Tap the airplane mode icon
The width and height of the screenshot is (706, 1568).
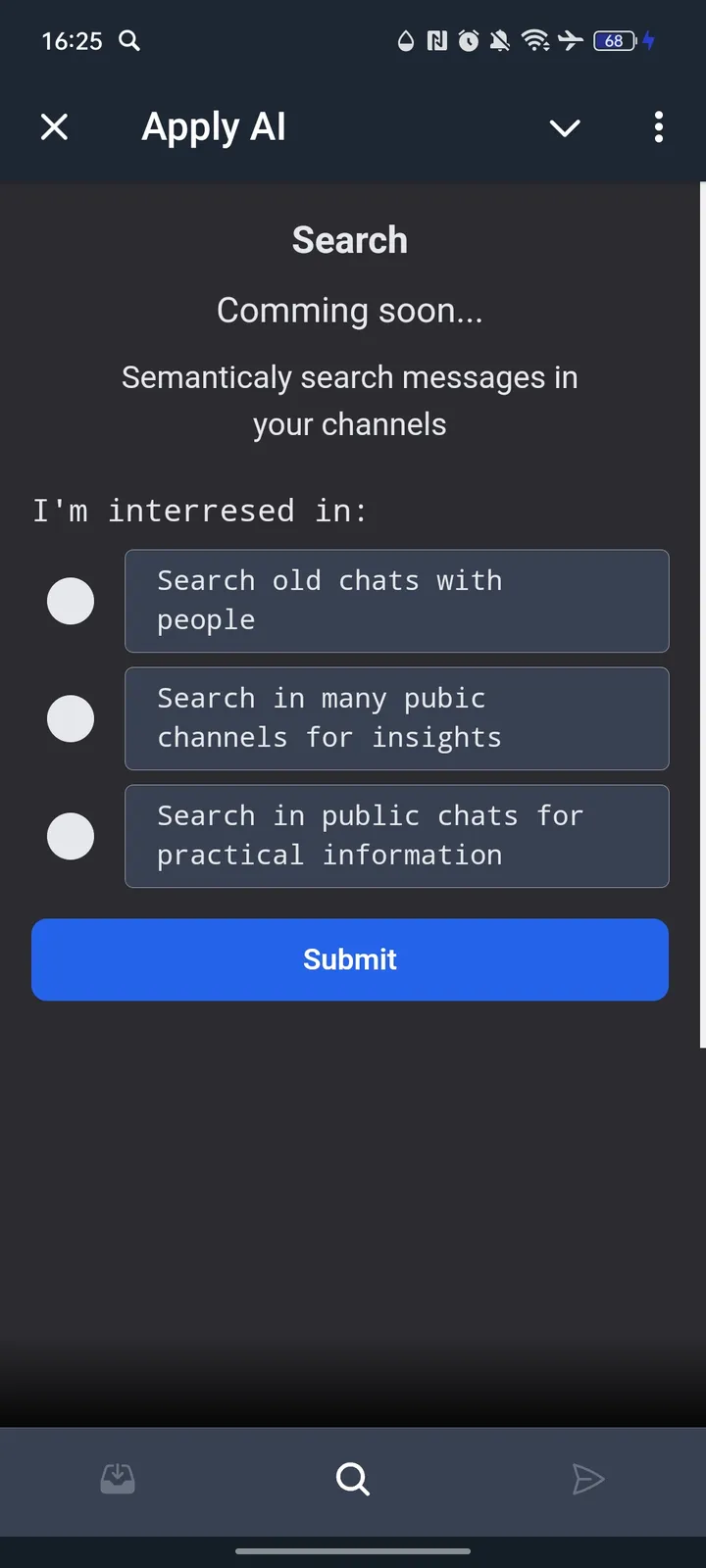[570, 41]
